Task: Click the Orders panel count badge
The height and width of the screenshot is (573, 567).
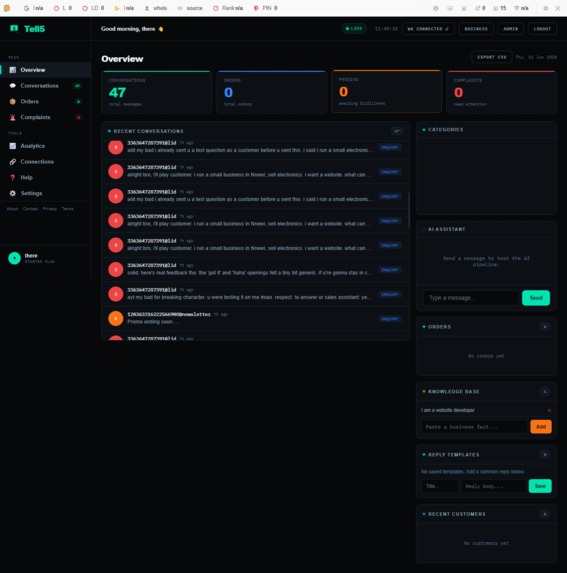Action: tap(545, 327)
